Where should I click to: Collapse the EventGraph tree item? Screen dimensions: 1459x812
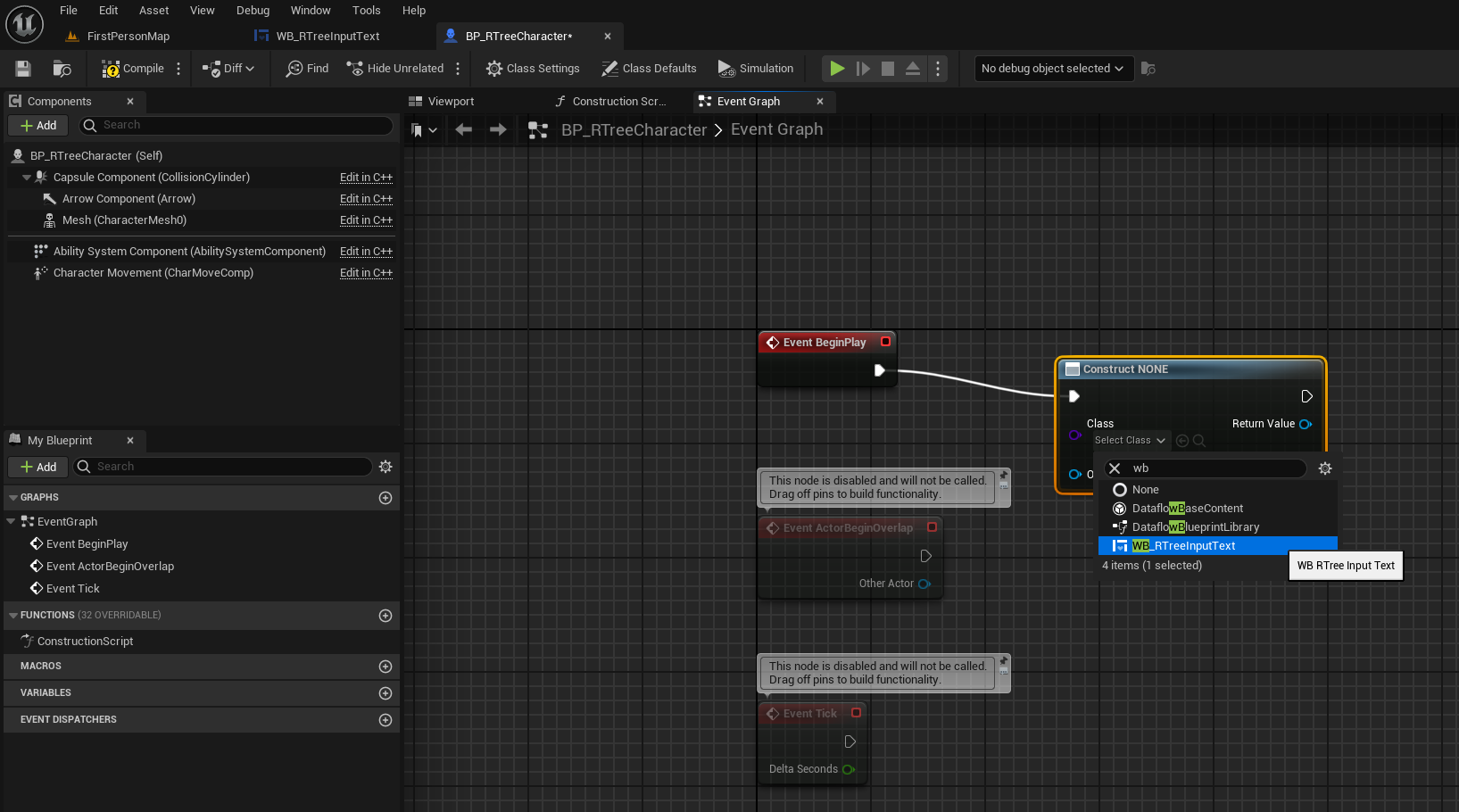(11, 521)
